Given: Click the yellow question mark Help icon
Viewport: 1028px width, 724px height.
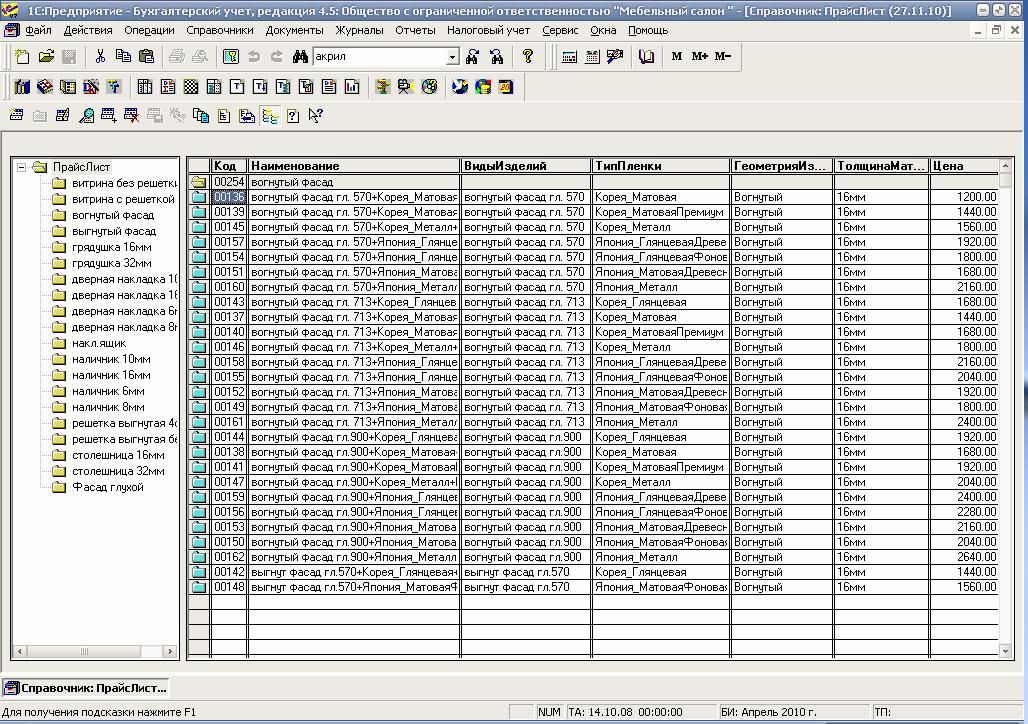Looking at the screenshot, I should pyautogui.click(x=528, y=56).
